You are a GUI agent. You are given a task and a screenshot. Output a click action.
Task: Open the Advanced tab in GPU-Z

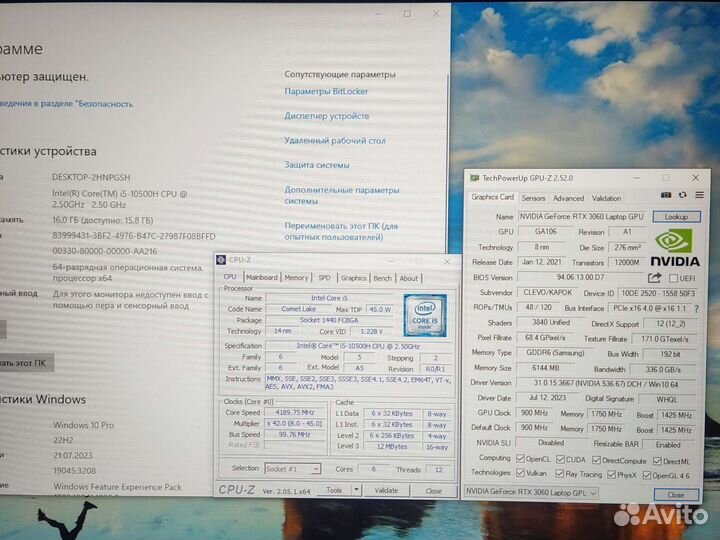coord(568,198)
